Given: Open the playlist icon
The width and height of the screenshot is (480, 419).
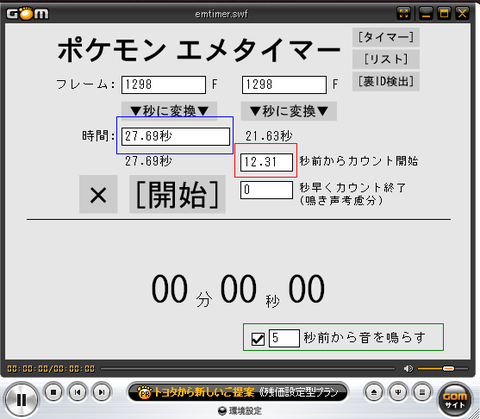Looking at the screenshot, I should pos(422,392).
